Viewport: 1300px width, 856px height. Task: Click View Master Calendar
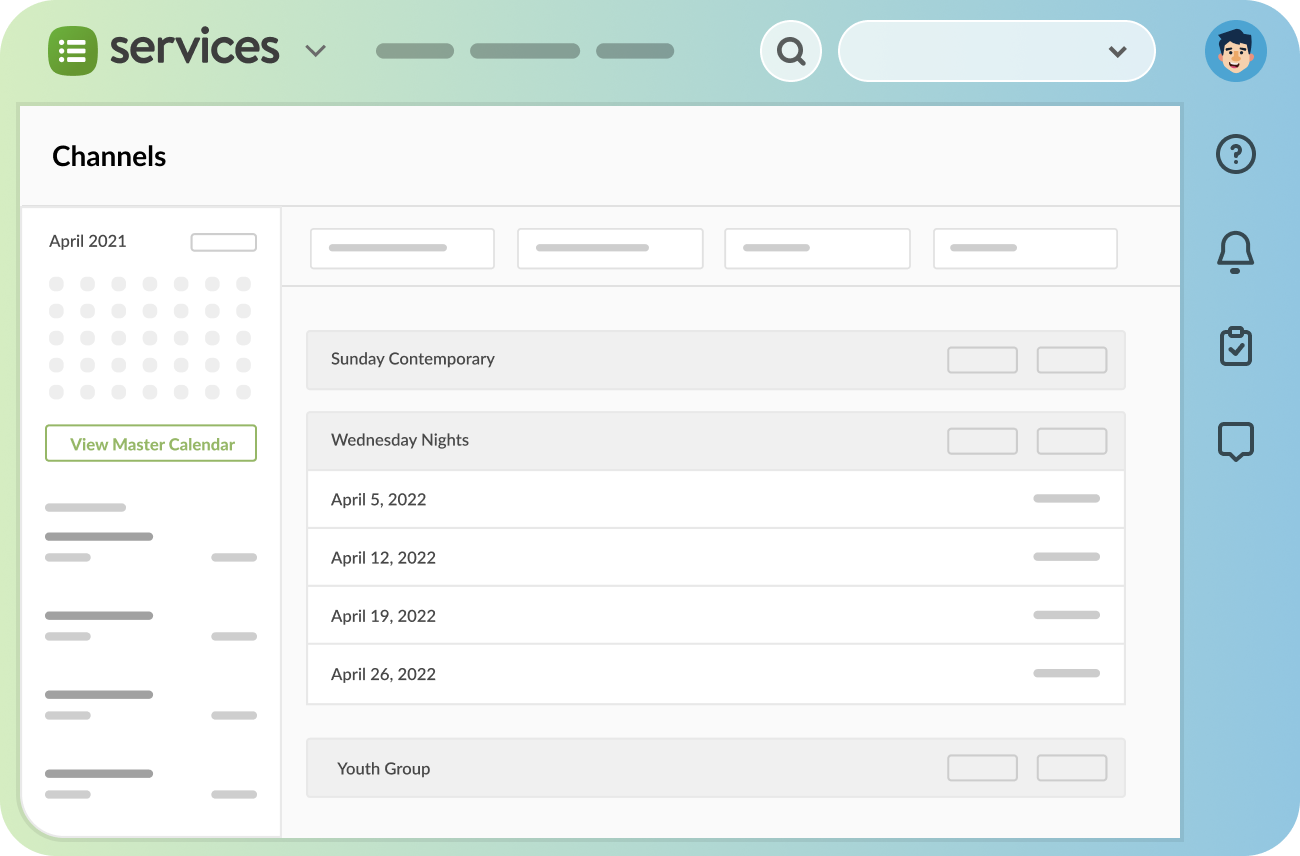pos(150,443)
